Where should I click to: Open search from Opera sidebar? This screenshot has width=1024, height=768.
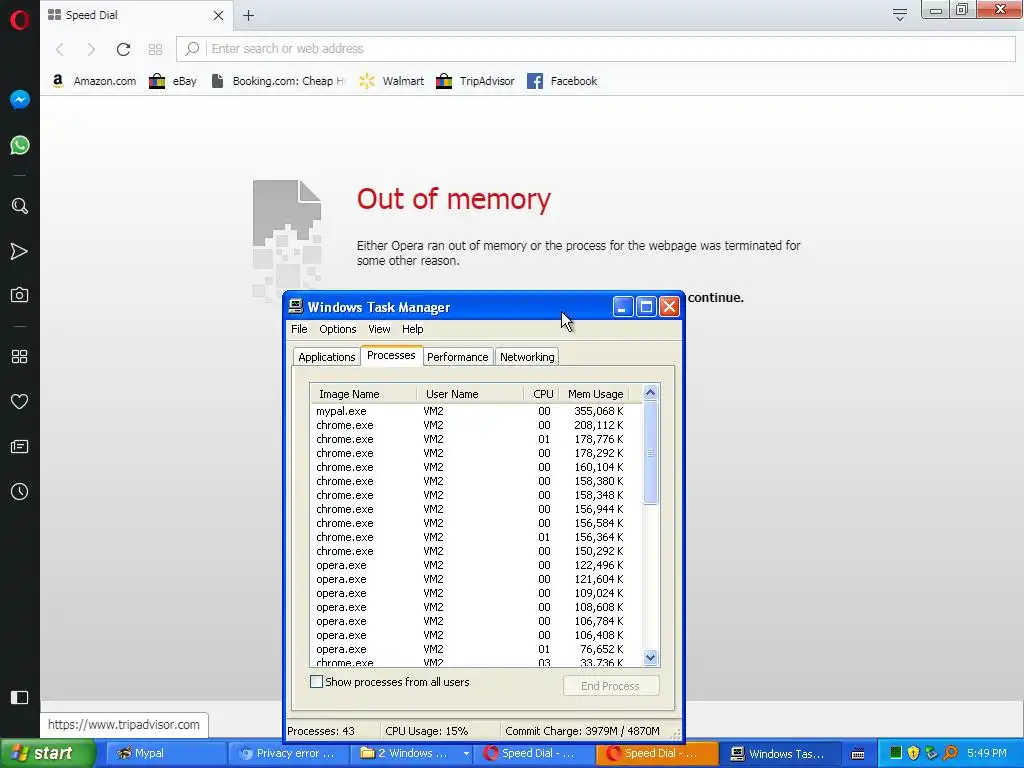pyautogui.click(x=20, y=206)
